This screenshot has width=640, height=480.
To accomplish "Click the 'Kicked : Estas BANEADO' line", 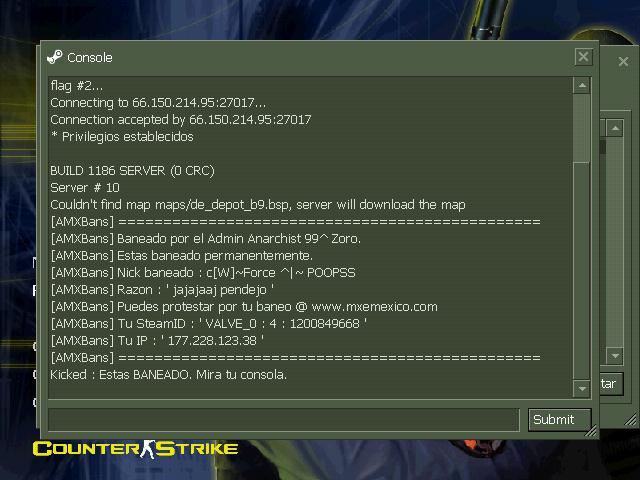I will [168, 375].
